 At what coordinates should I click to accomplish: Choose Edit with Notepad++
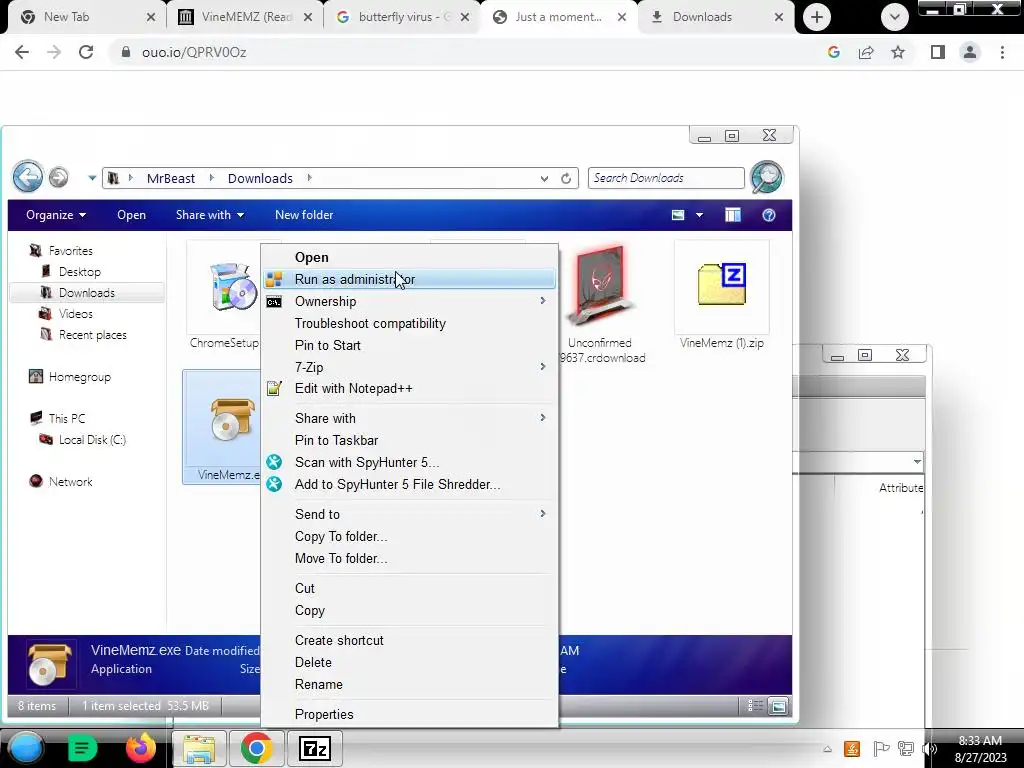pos(409,389)
